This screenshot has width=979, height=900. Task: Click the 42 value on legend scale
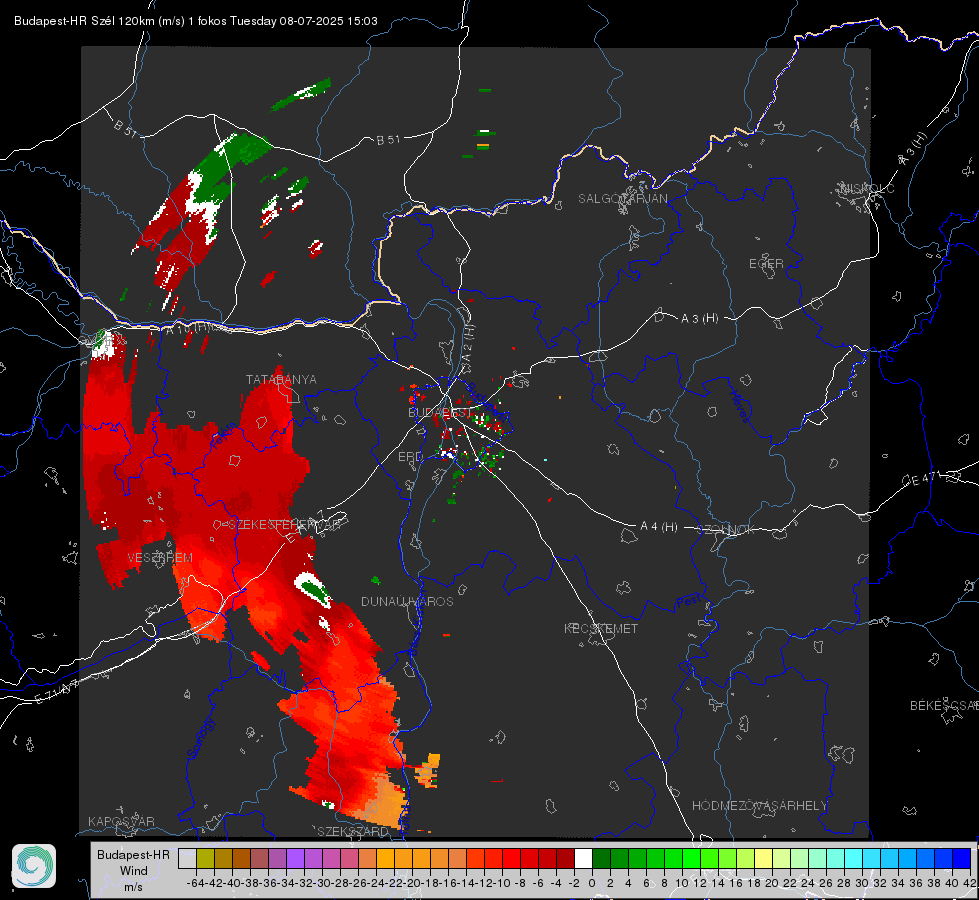969,883
